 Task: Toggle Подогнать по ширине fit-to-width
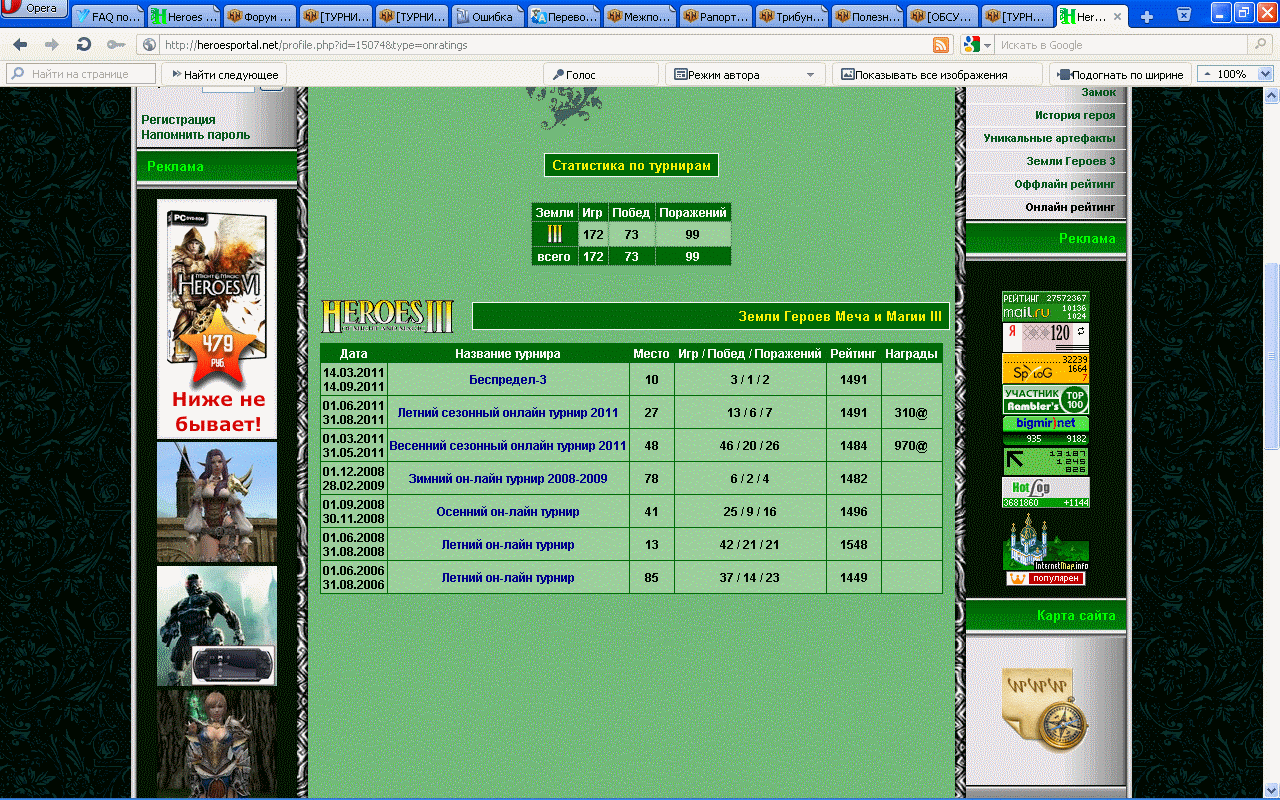[x=1120, y=74]
